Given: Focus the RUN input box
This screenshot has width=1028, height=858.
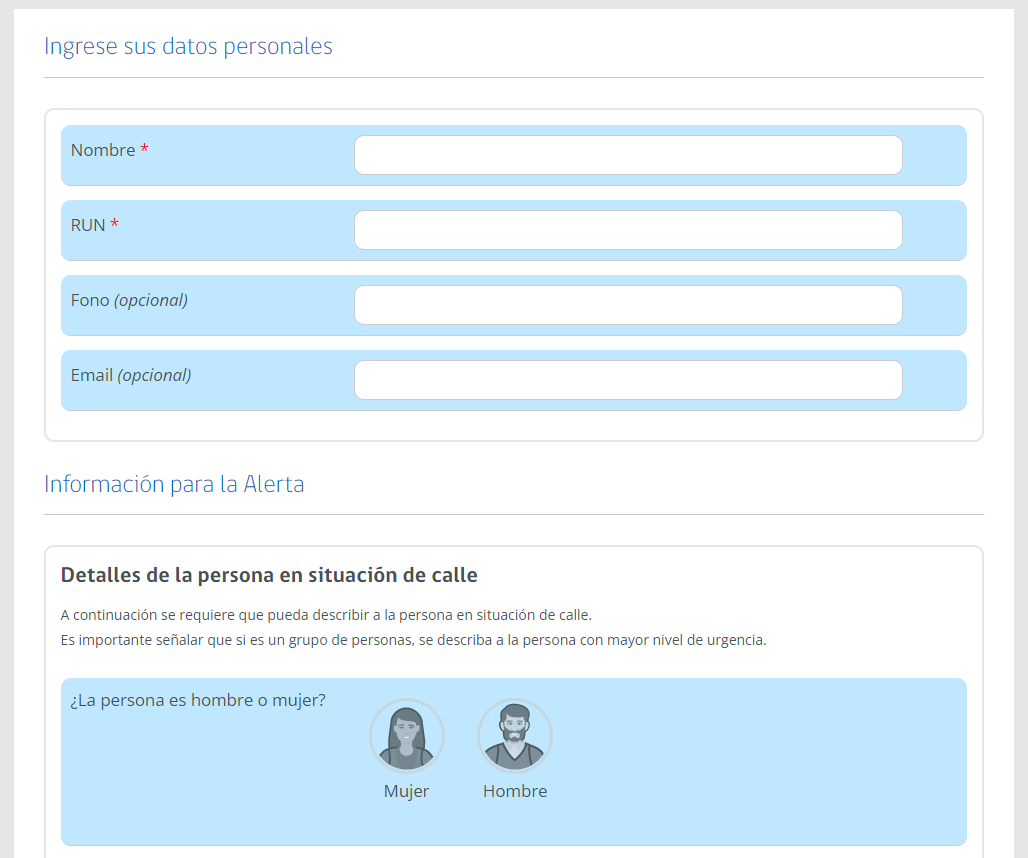Looking at the screenshot, I should pyautogui.click(x=628, y=230).
